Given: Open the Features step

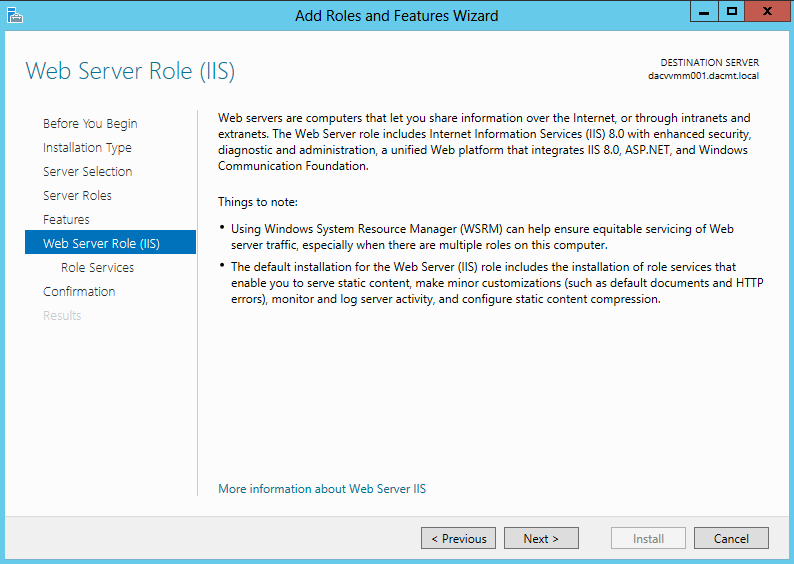Looking at the screenshot, I should (66, 220).
